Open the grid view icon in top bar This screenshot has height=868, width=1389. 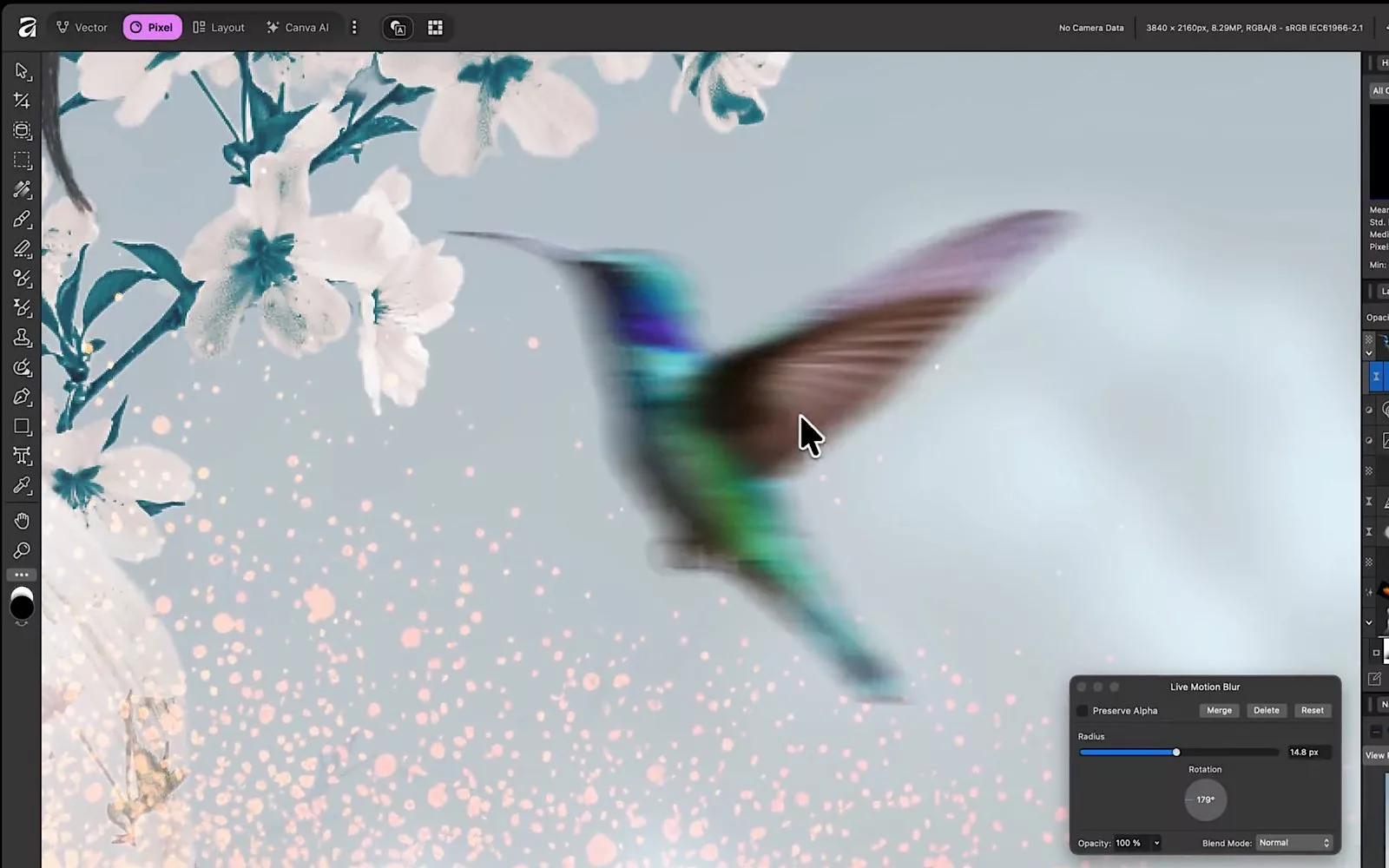[x=435, y=28]
